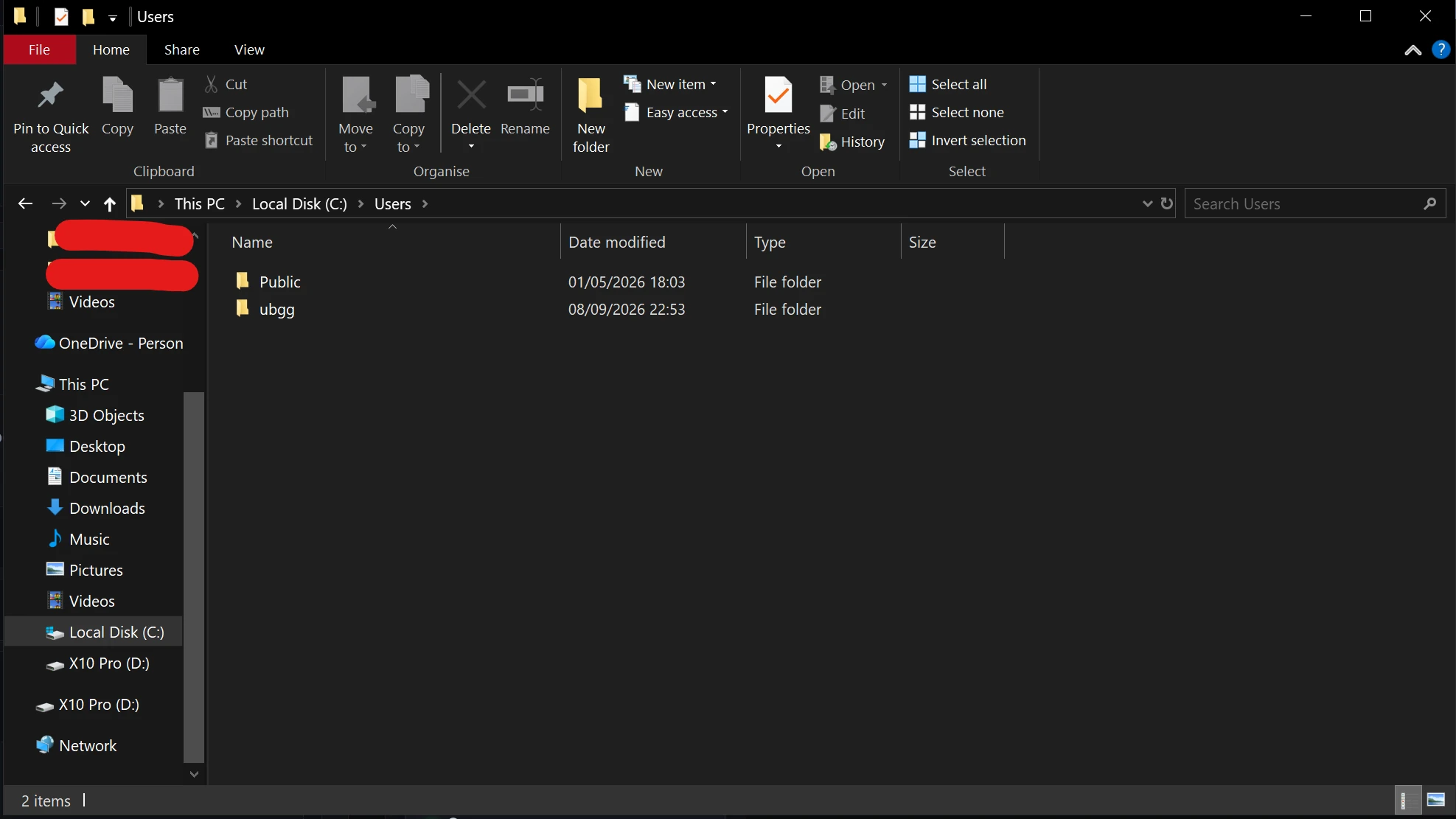Image resolution: width=1456 pixels, height=819 pixels.
Task: Click the Rename icon
Action: tap(526, 96)
